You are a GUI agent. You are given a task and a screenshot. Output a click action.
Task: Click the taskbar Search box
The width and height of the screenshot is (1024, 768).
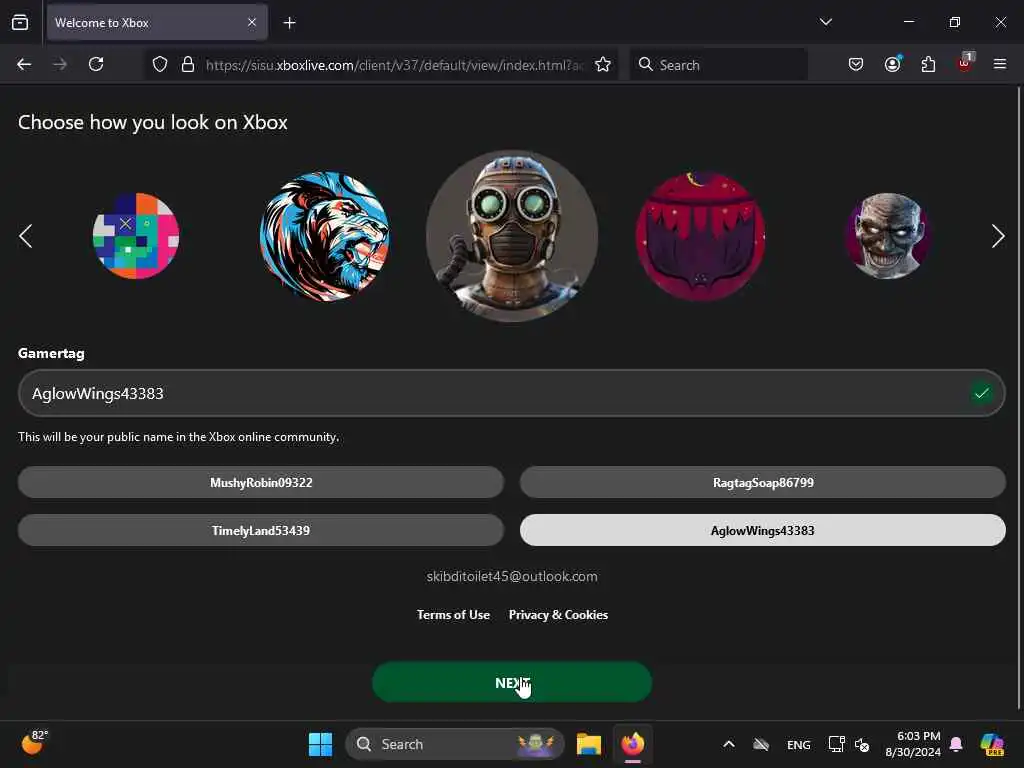click(455, 744)
